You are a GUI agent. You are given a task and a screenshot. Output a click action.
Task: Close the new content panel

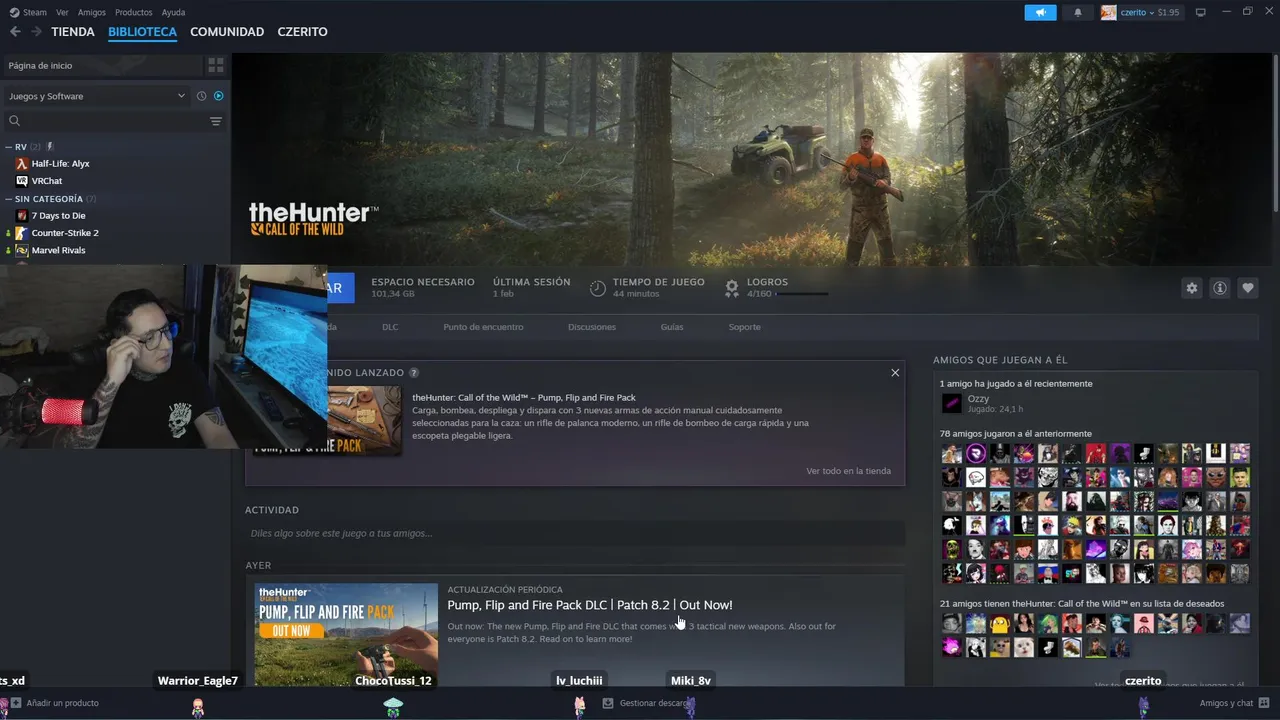(895, 372)
